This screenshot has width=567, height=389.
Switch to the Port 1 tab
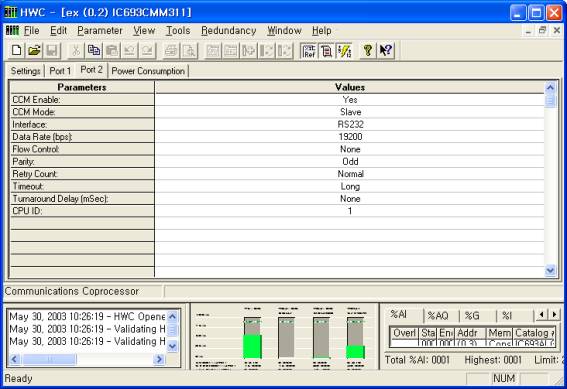pos(60,71)
